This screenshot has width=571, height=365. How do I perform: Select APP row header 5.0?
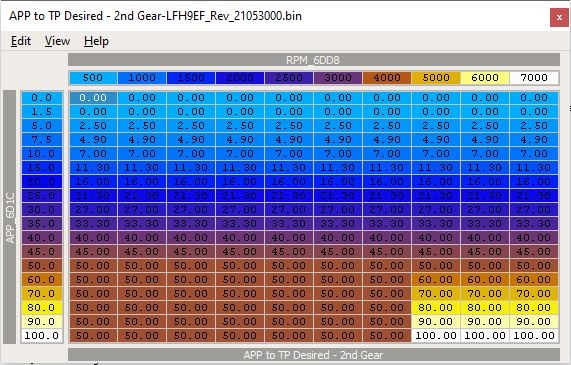42,126
